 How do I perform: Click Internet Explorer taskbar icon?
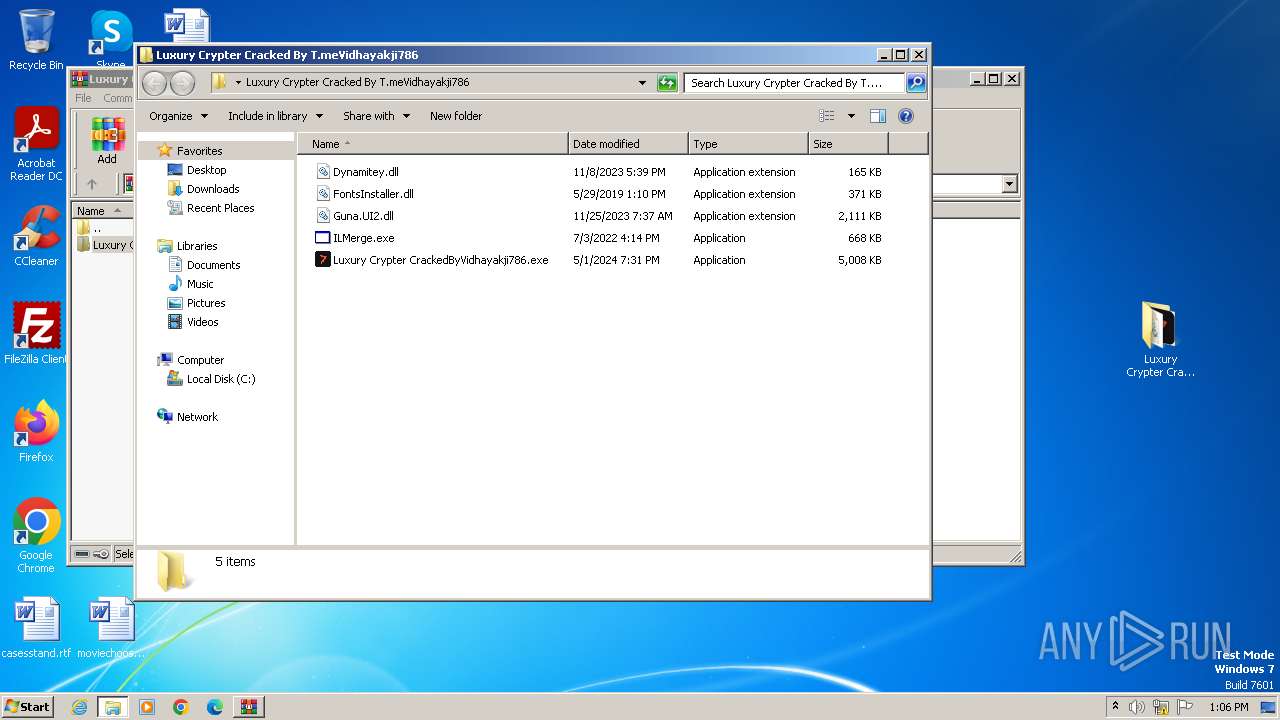[79, 707]
